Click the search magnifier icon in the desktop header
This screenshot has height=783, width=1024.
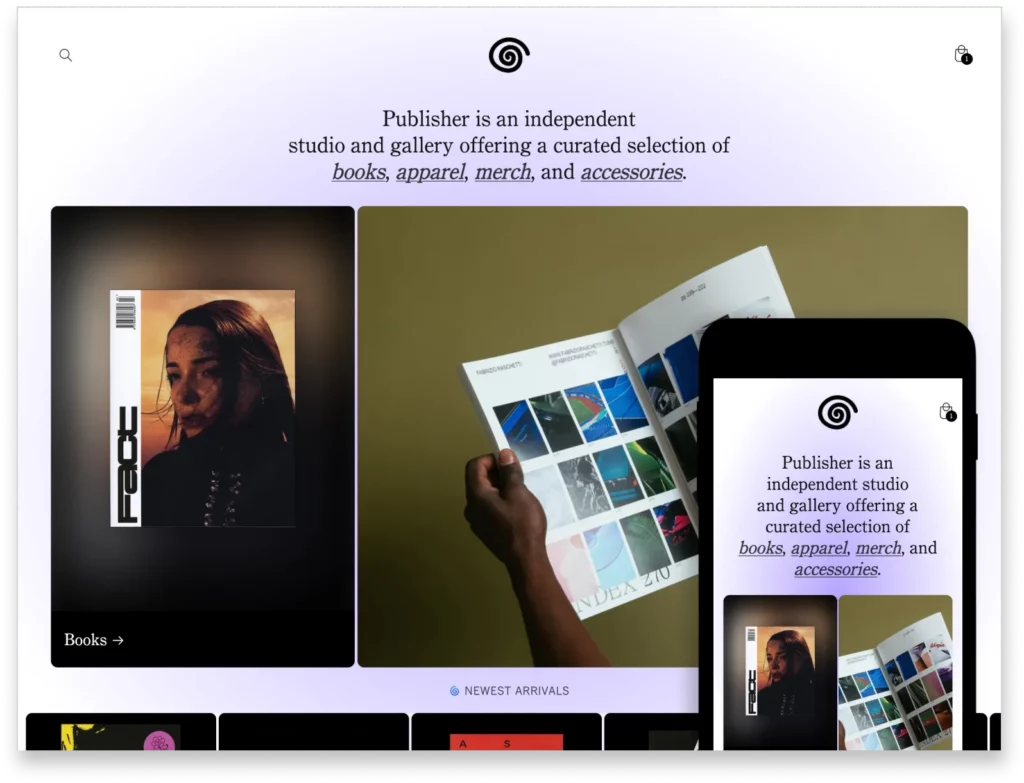click(65, 55)
